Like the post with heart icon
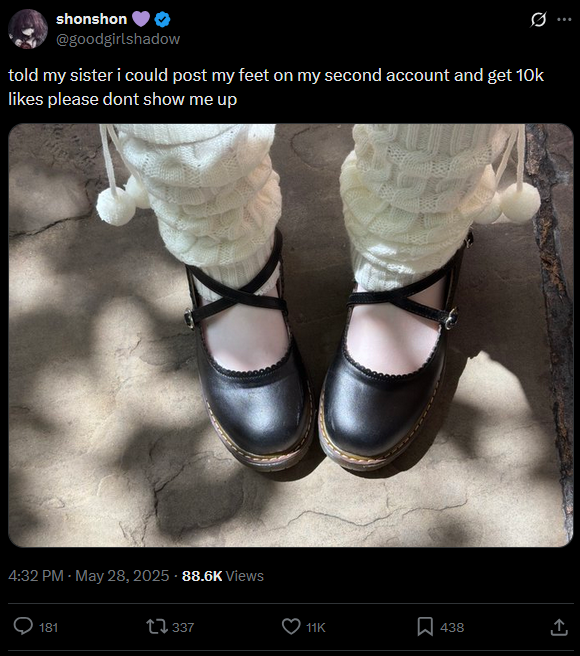The width and height of the screenshot is (580, 656). (291, 627)
